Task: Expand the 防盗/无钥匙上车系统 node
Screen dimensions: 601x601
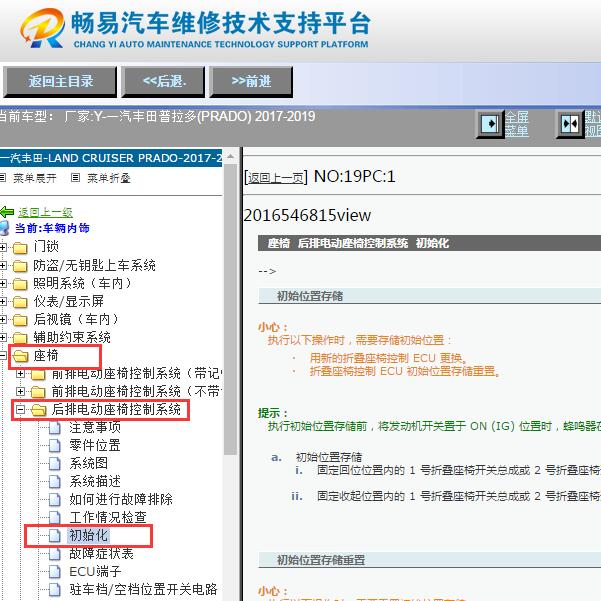Action: coord(3,265)
